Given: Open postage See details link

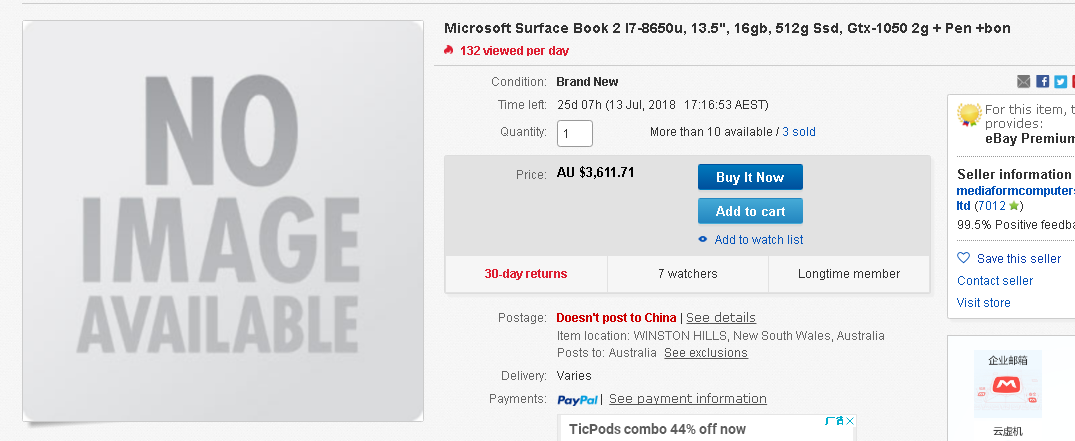Looking at the screenshot, I should pyautogui.click(x=721, y=318).
